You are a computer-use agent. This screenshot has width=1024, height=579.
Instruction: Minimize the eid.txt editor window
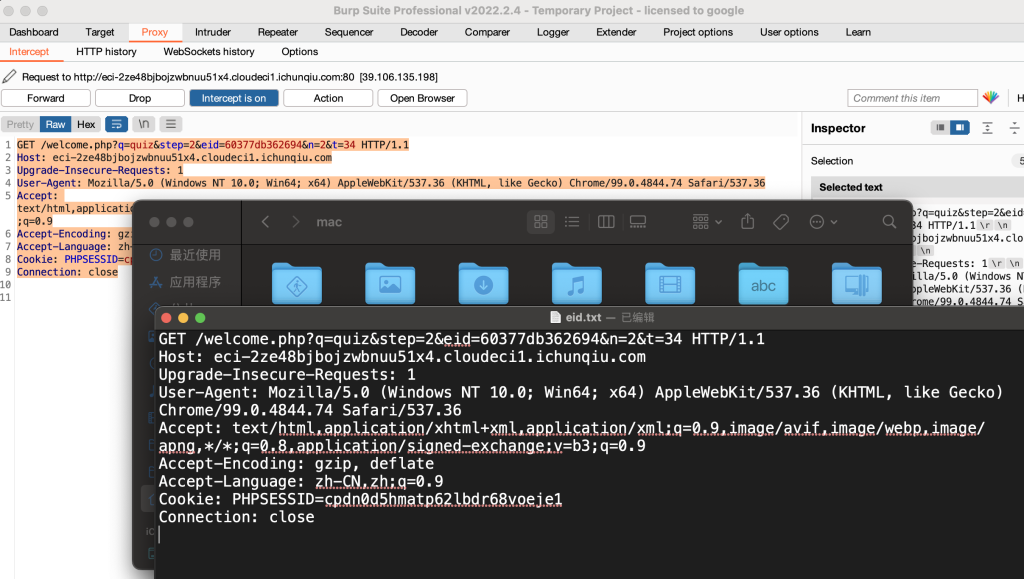click(183, 318)
